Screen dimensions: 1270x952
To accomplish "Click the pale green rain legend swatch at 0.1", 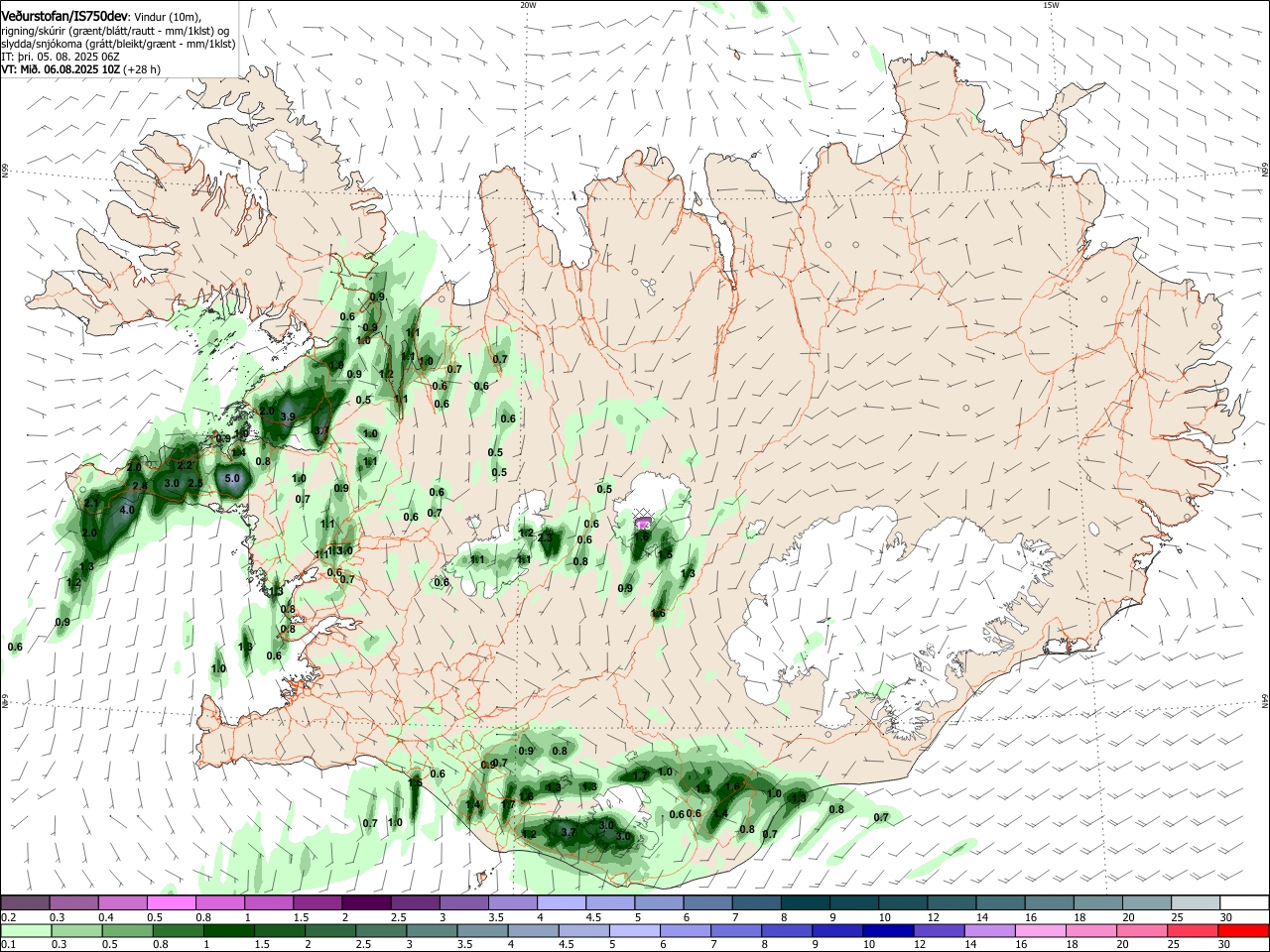I will pyautogui.click(x=27, y=931).
